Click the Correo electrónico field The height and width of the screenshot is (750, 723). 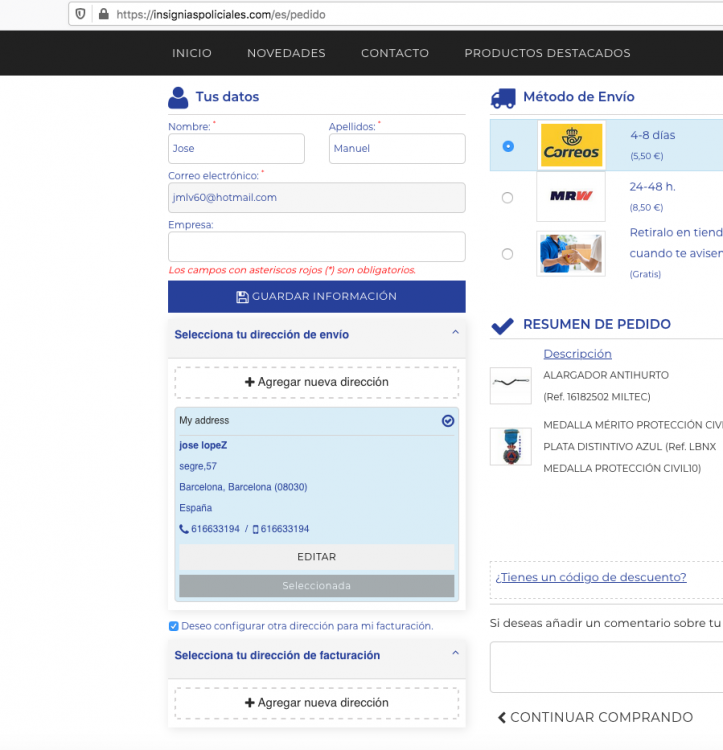pos(317,198)
